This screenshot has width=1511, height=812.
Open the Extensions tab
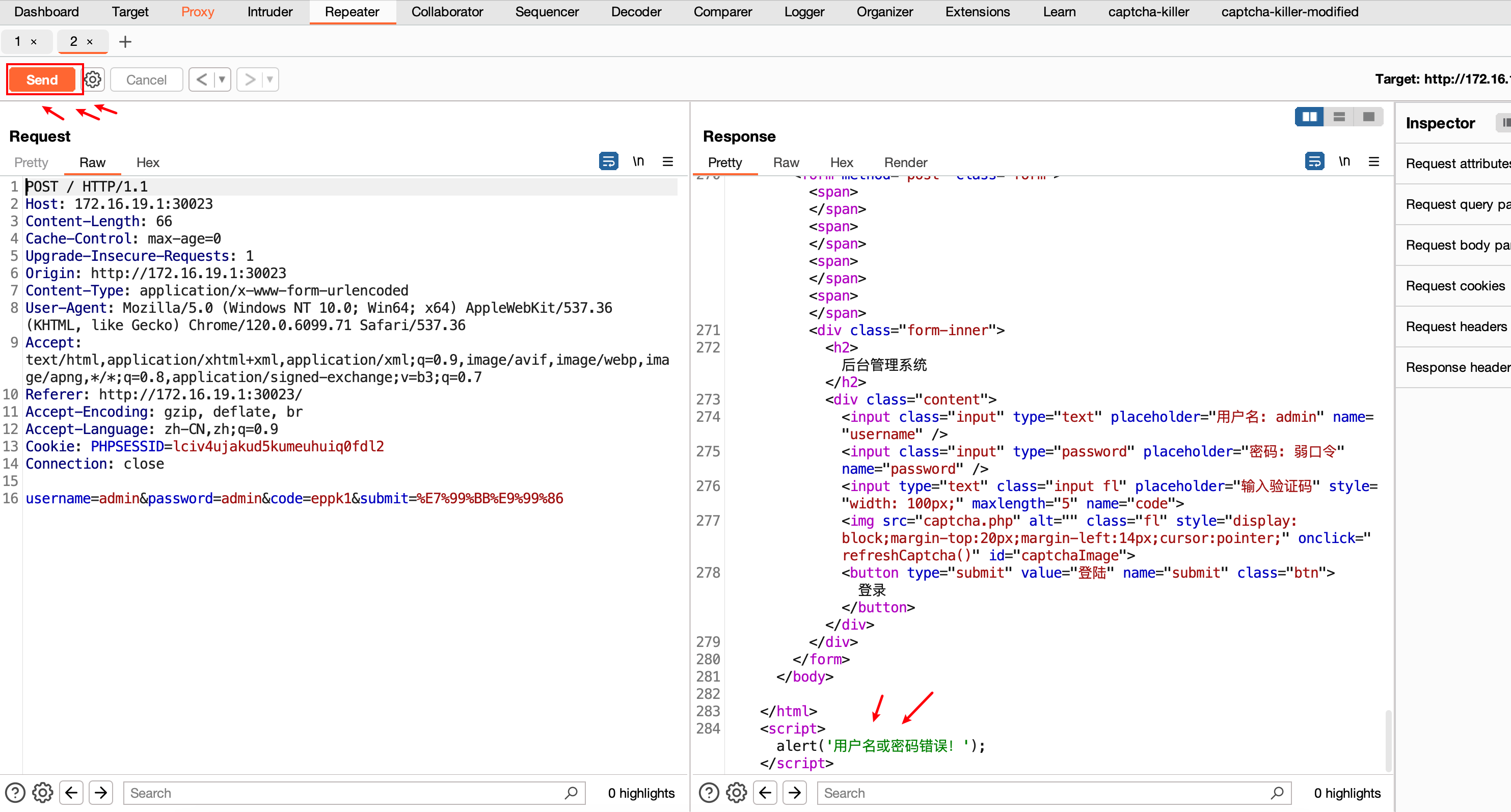pos(977,12)
